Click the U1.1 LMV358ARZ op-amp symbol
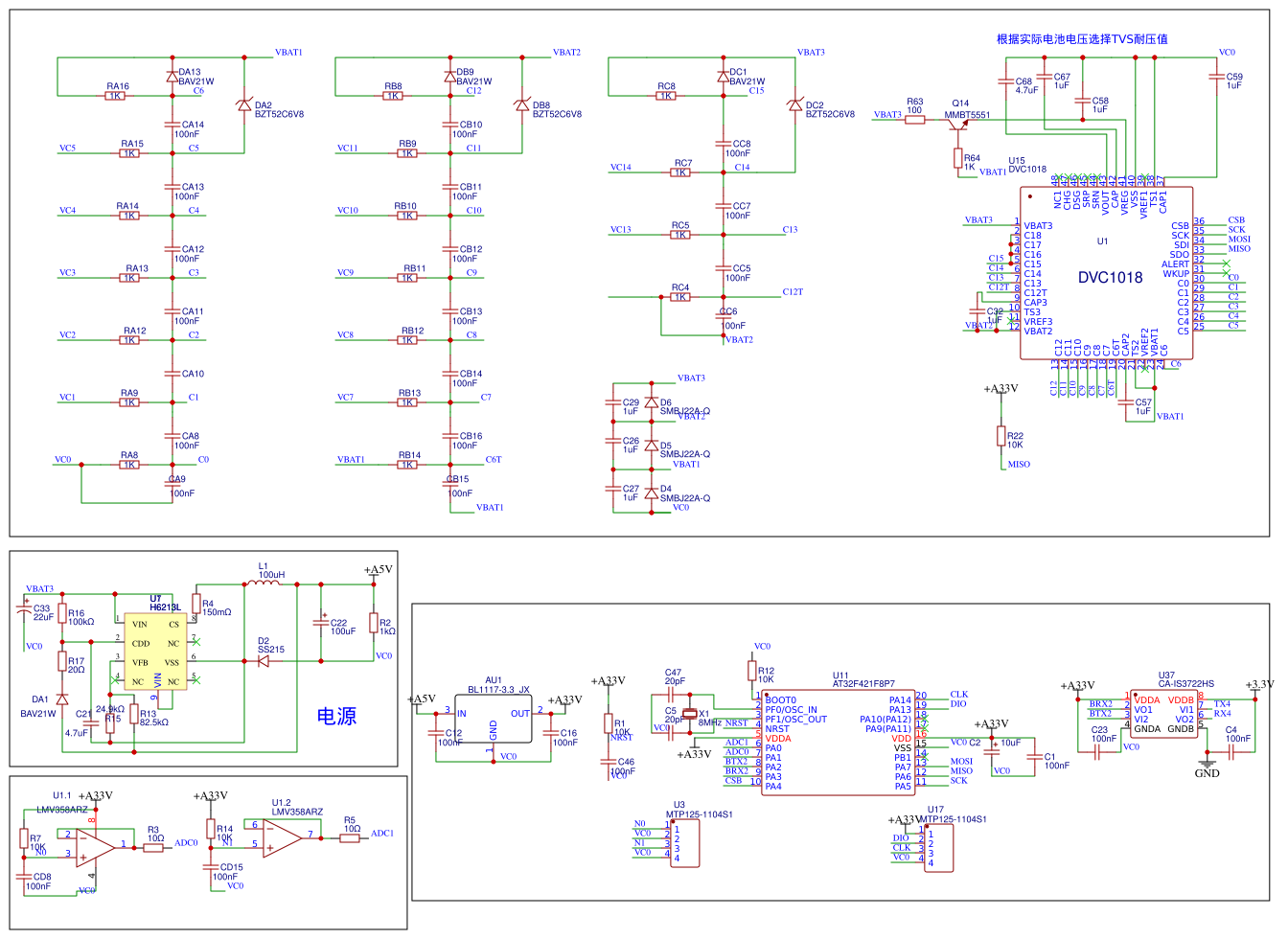Viewport: 1288px width, 939px height. 94,846
